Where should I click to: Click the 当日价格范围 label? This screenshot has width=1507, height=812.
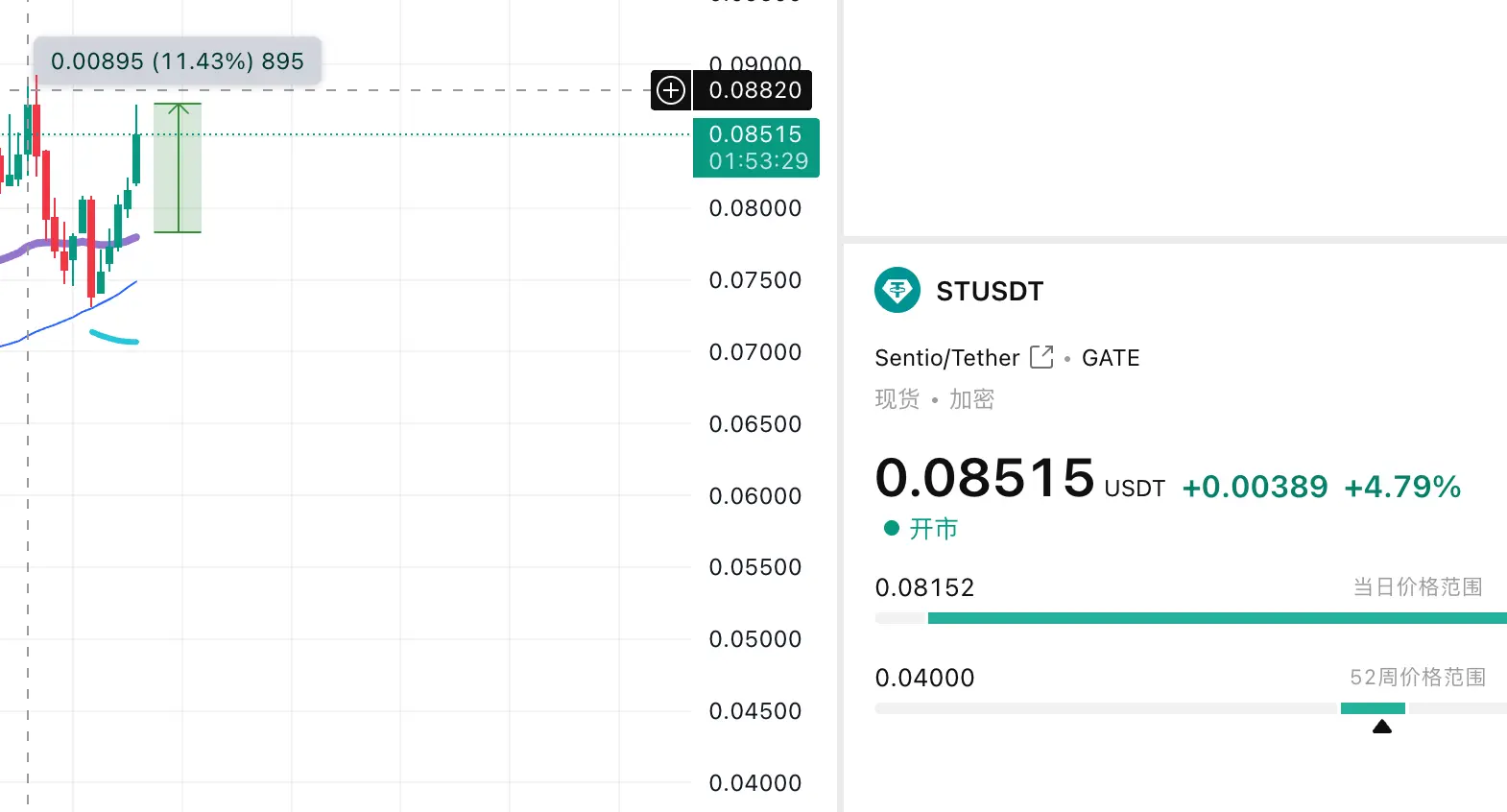tap(1418, 586)
